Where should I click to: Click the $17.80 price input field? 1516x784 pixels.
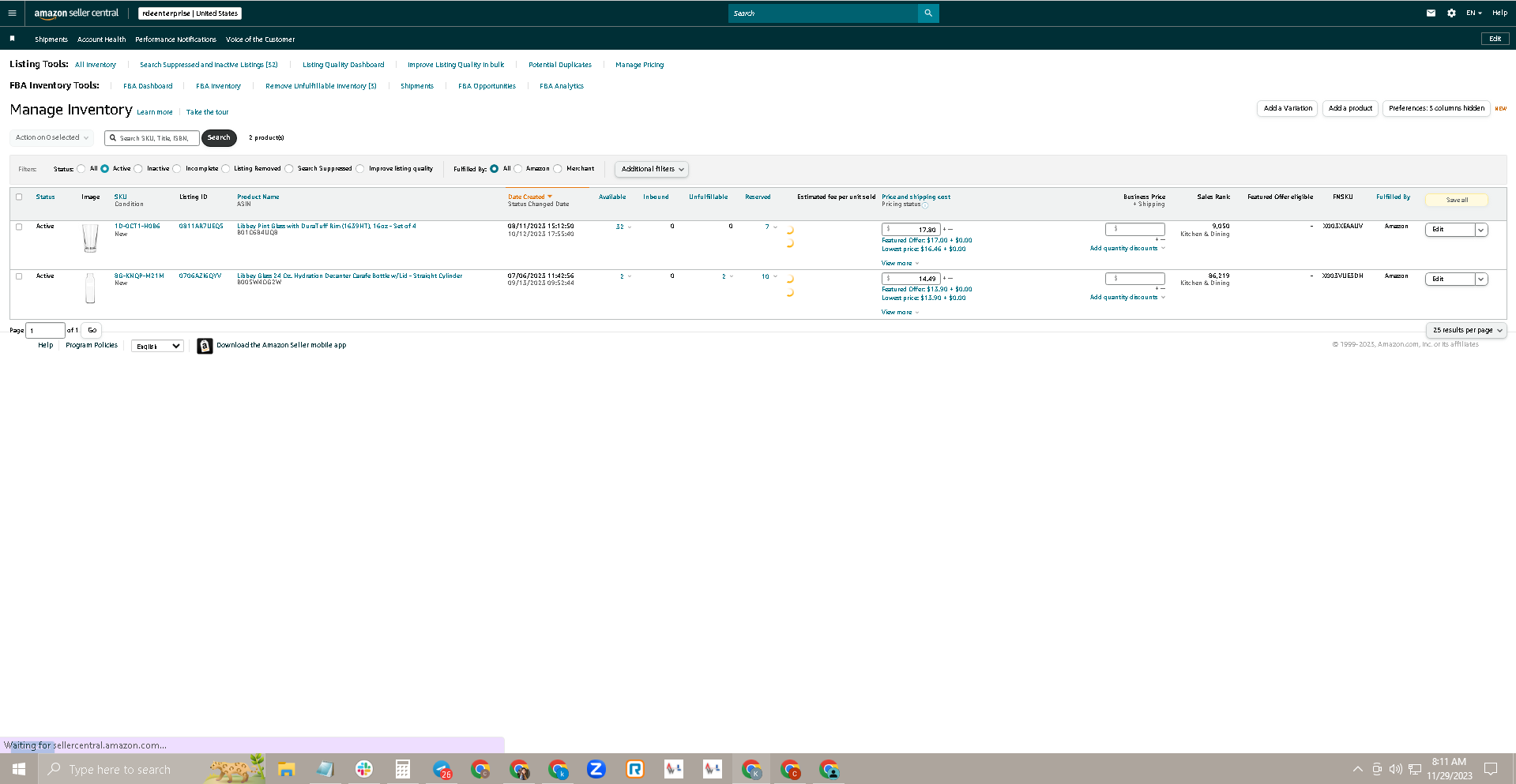pyautogui.click(x=911, y=230)
